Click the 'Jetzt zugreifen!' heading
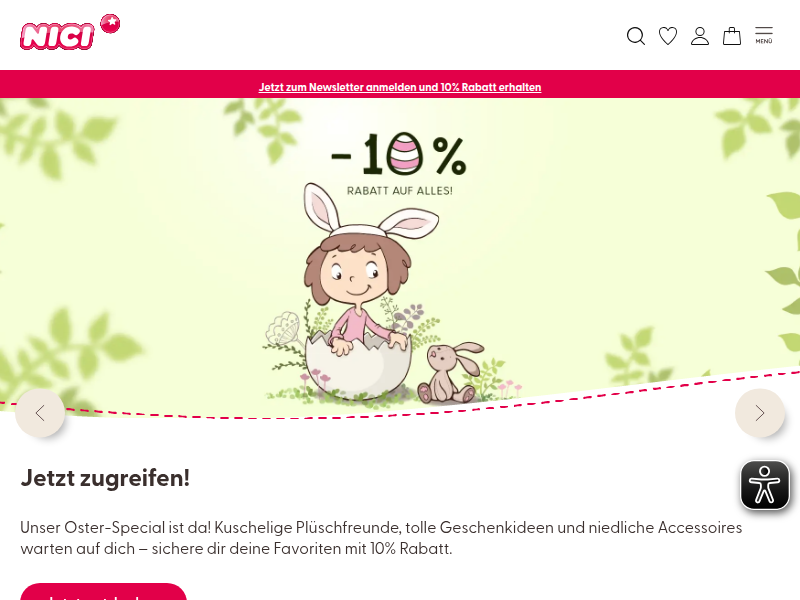 tap(105, 478)
